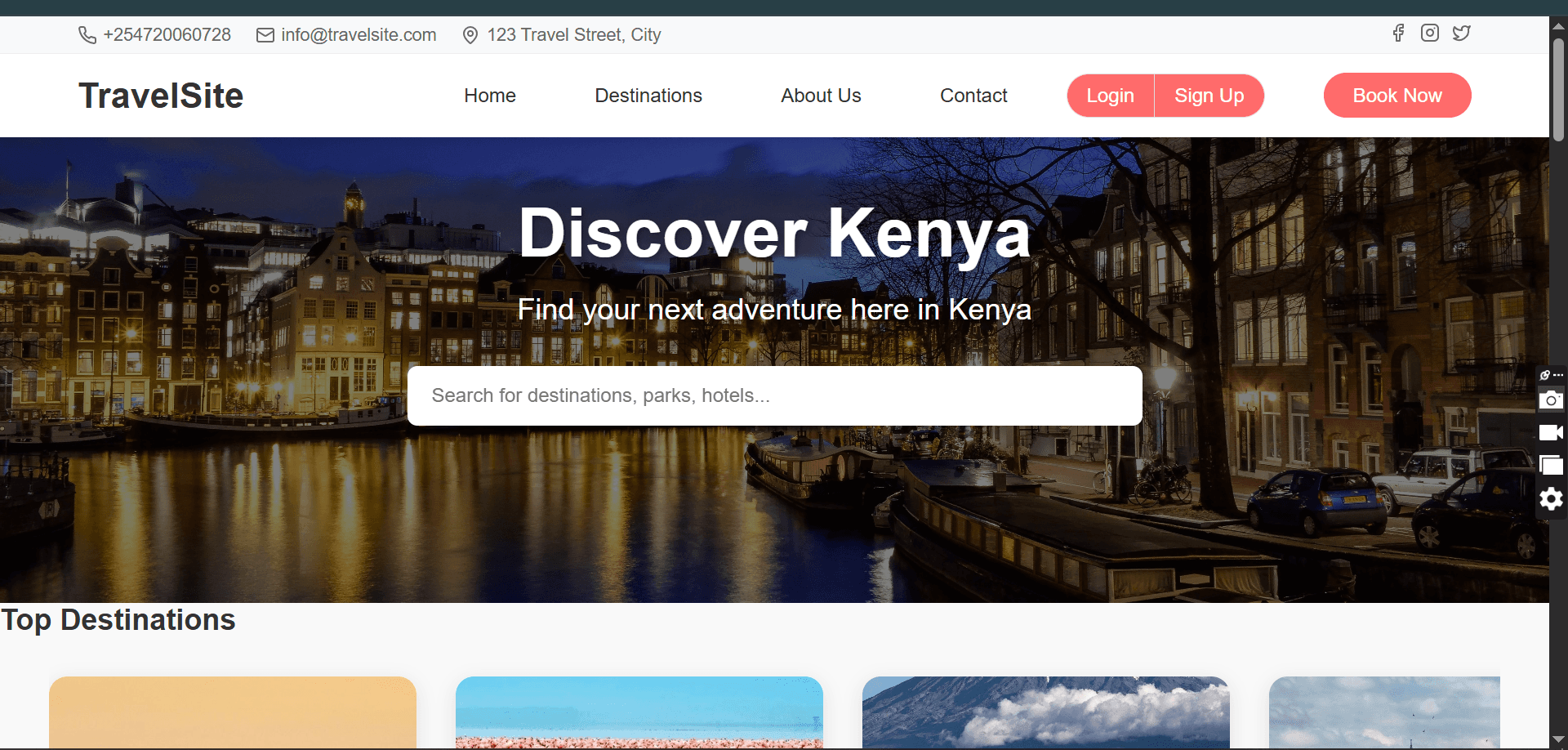The height and width of the screenshot is (750, 1568).
Task: Click the Login button
Action: coord(1111,96)
